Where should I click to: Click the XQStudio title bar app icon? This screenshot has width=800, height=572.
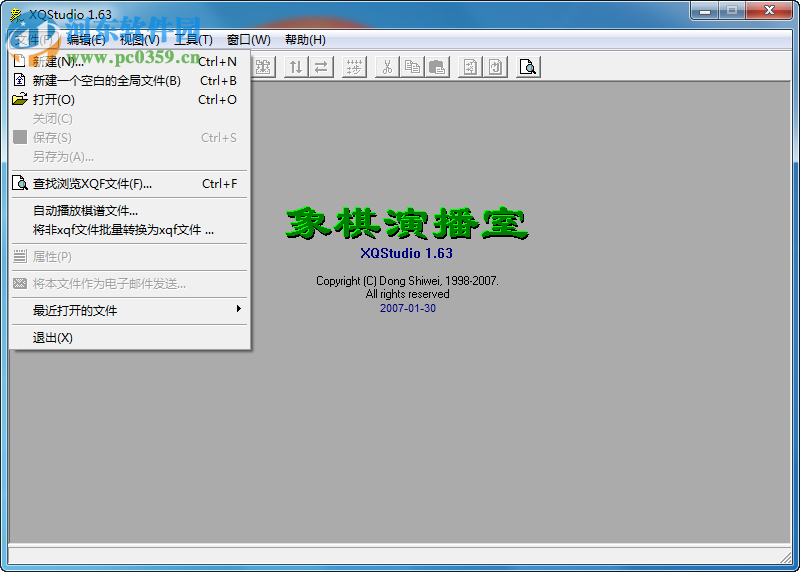17,15
